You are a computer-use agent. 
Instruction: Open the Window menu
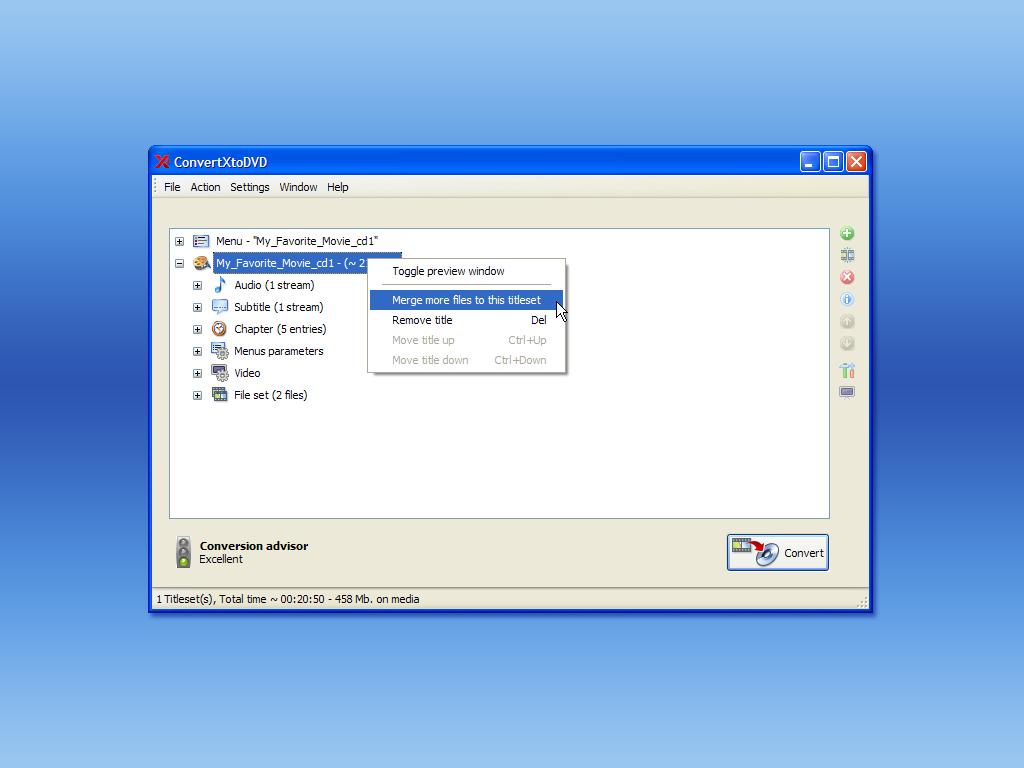pyautogui.click(x=298, y=187)
